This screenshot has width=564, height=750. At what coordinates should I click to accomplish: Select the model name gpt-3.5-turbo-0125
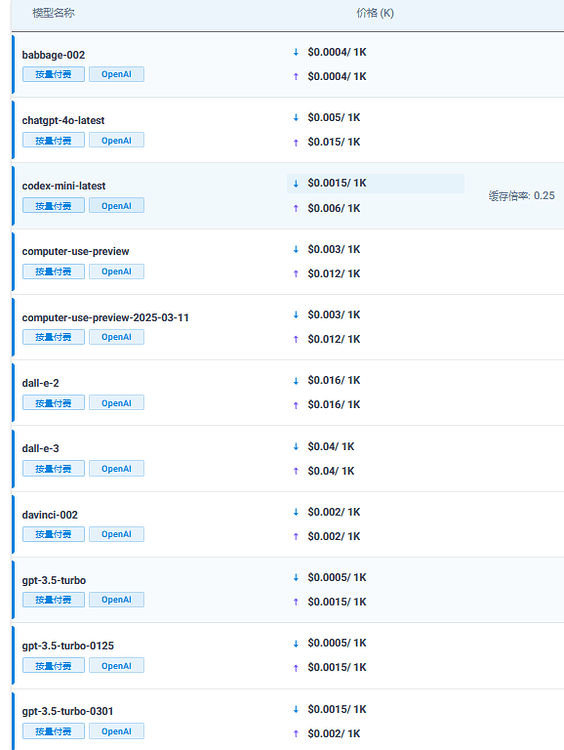click(x=68, y=646)
